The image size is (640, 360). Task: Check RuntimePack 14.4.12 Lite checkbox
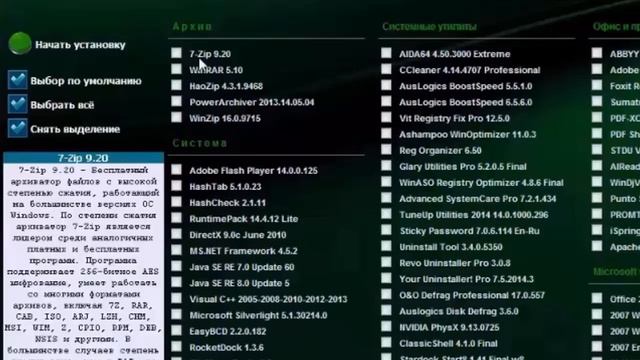176,218
